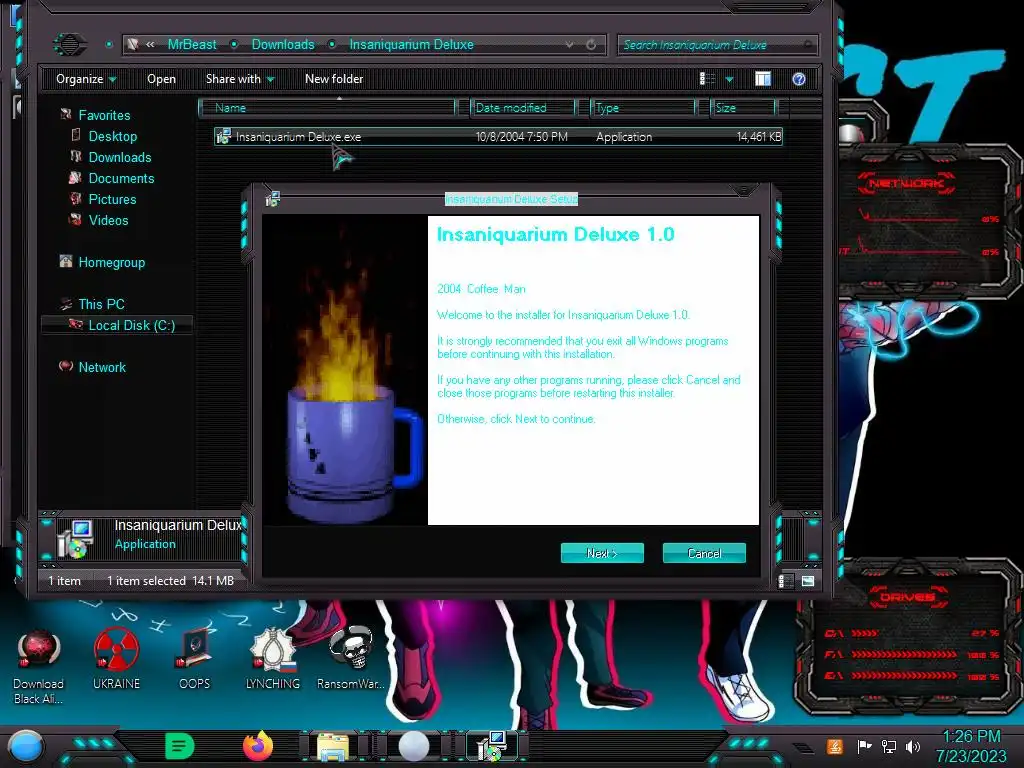Open Desktop under Favorites
This screenshot has height=768, width=1024.
(x=112, y=136)
